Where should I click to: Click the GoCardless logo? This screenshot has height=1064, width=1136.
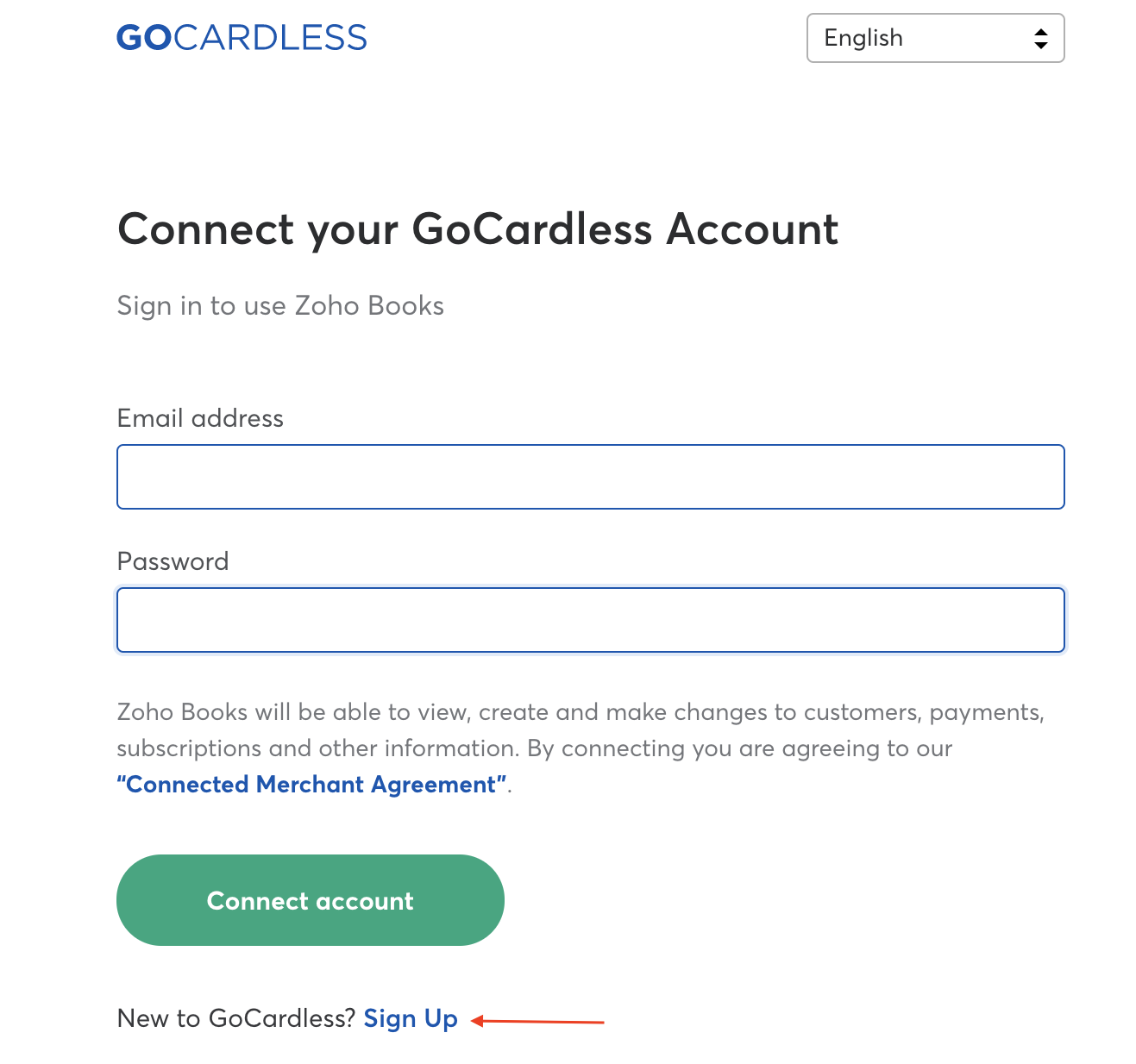point(242,38)
